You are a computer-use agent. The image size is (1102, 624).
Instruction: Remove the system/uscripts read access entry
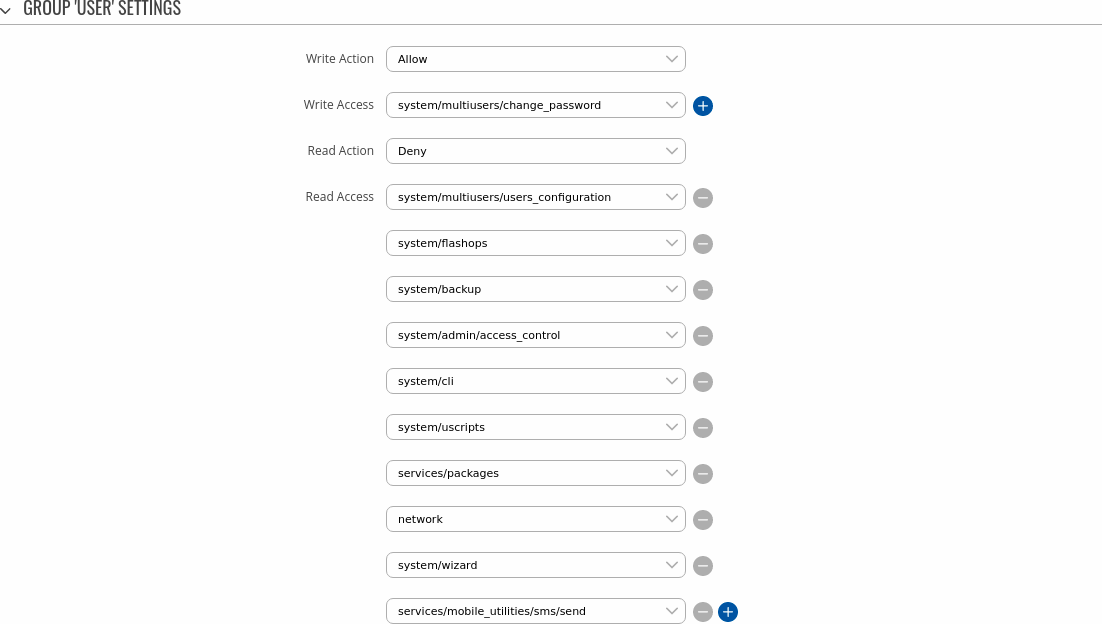point(703,428)
